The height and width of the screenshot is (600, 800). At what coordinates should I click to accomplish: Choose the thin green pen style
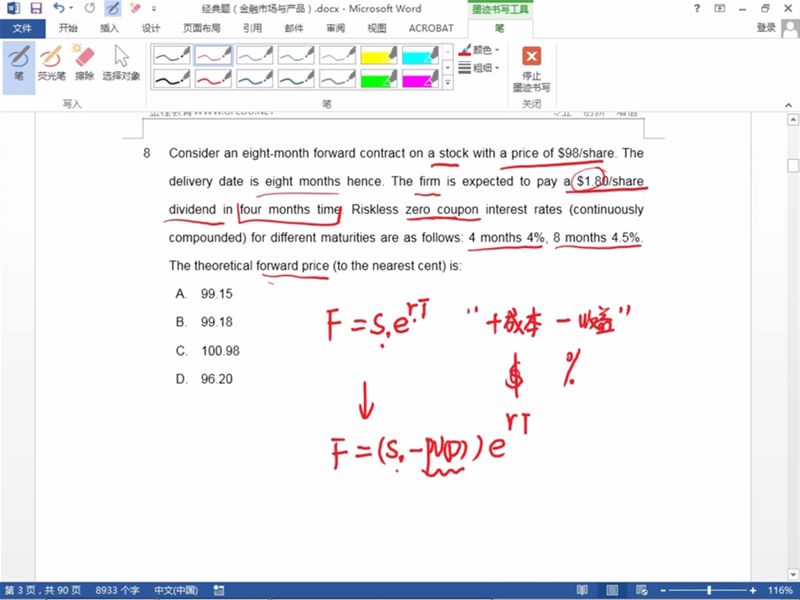(x=296, y=55)
